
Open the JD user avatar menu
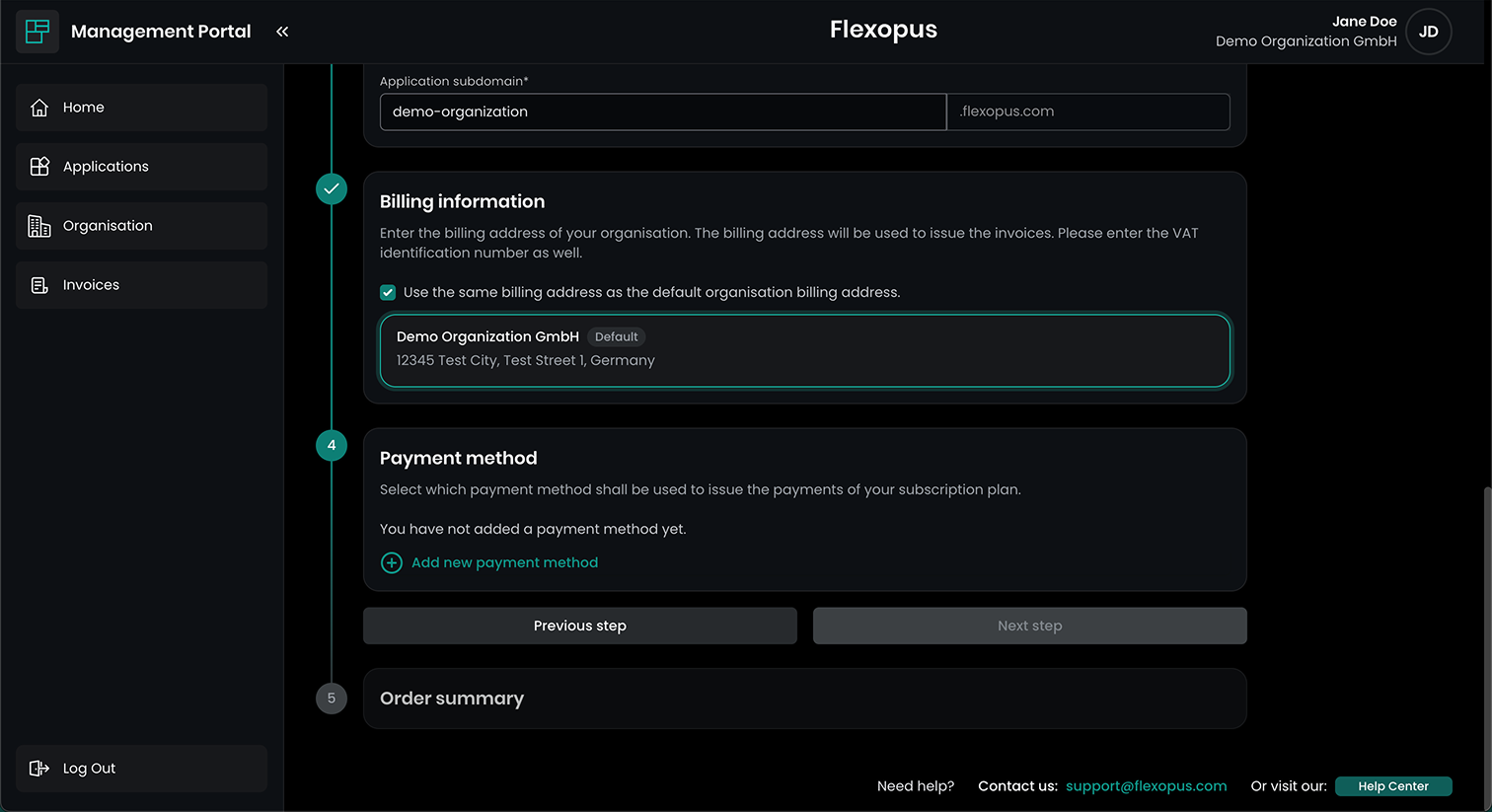[1428, 32]
